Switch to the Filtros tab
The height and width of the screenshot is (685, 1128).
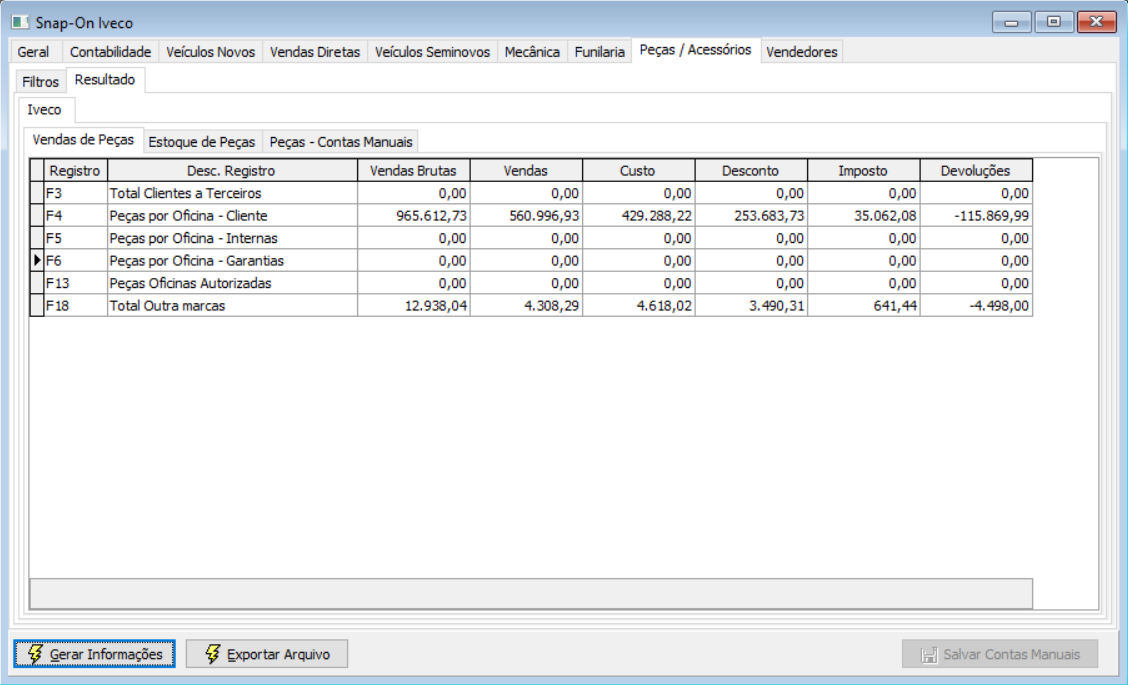40,81
